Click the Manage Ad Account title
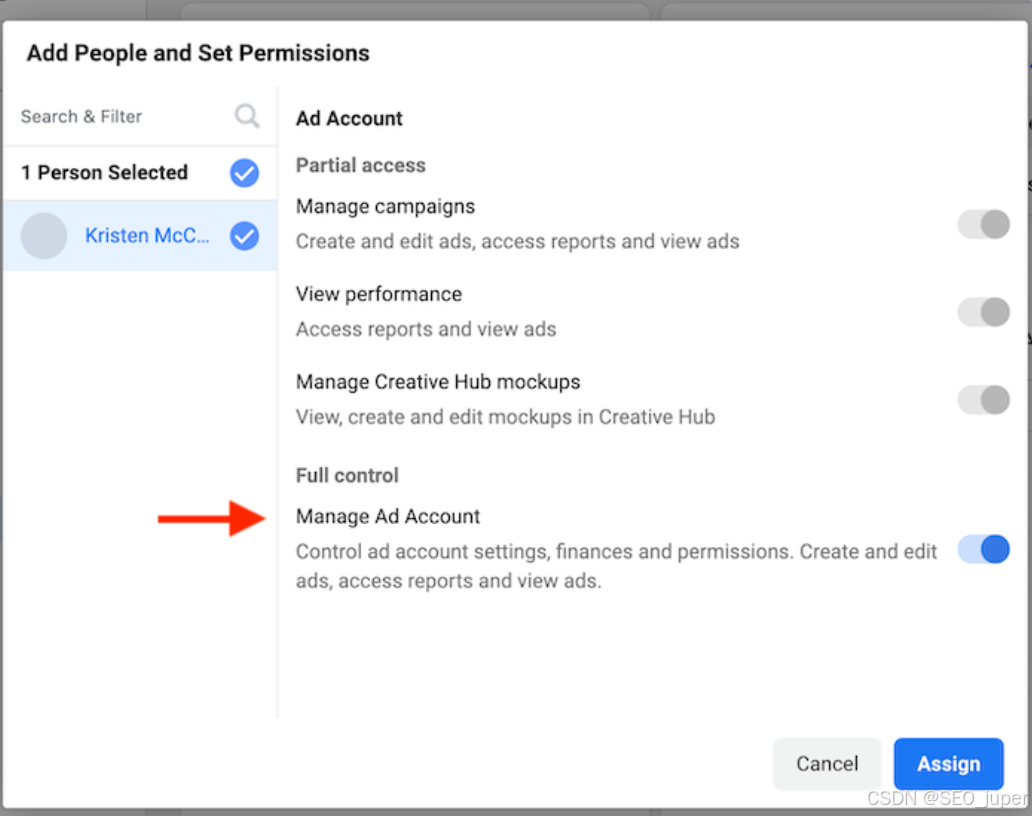This screenshot has height=816, width=1032. 388,517
